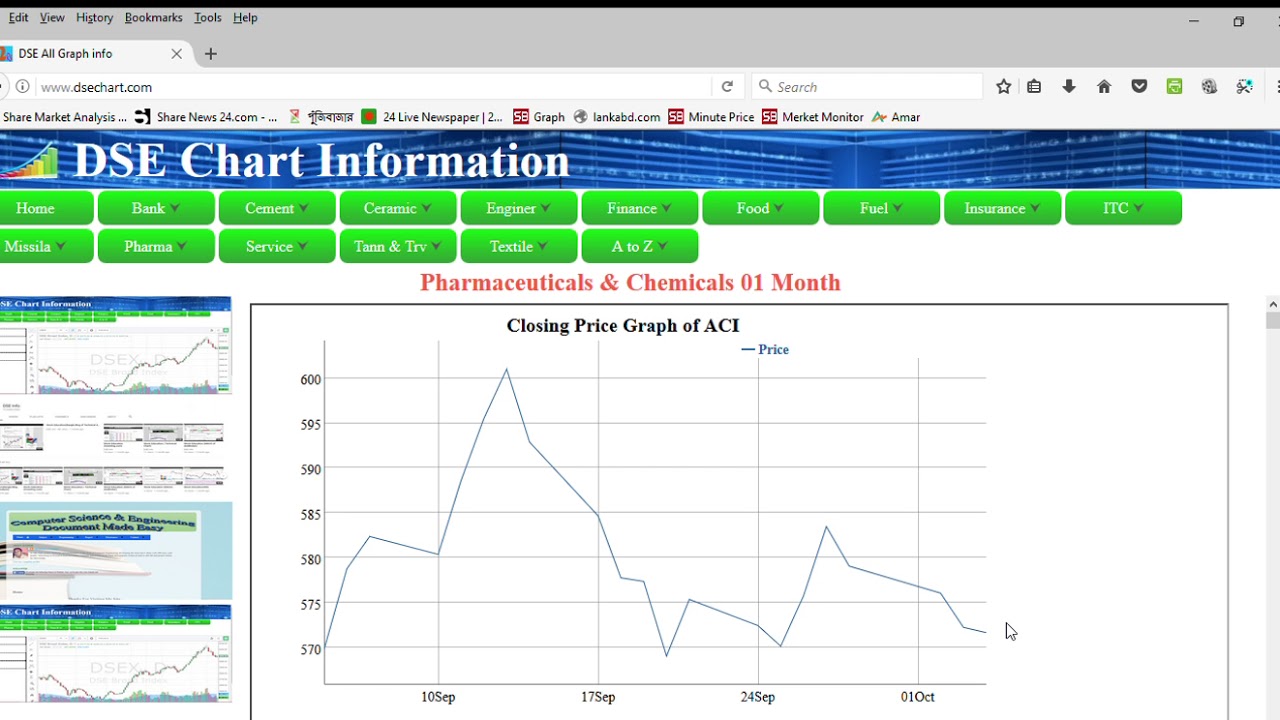Image resolution: width=1280 pixels, height=720 pixels.
Task: Show site information icon in address bar
Action: point(22,87)
